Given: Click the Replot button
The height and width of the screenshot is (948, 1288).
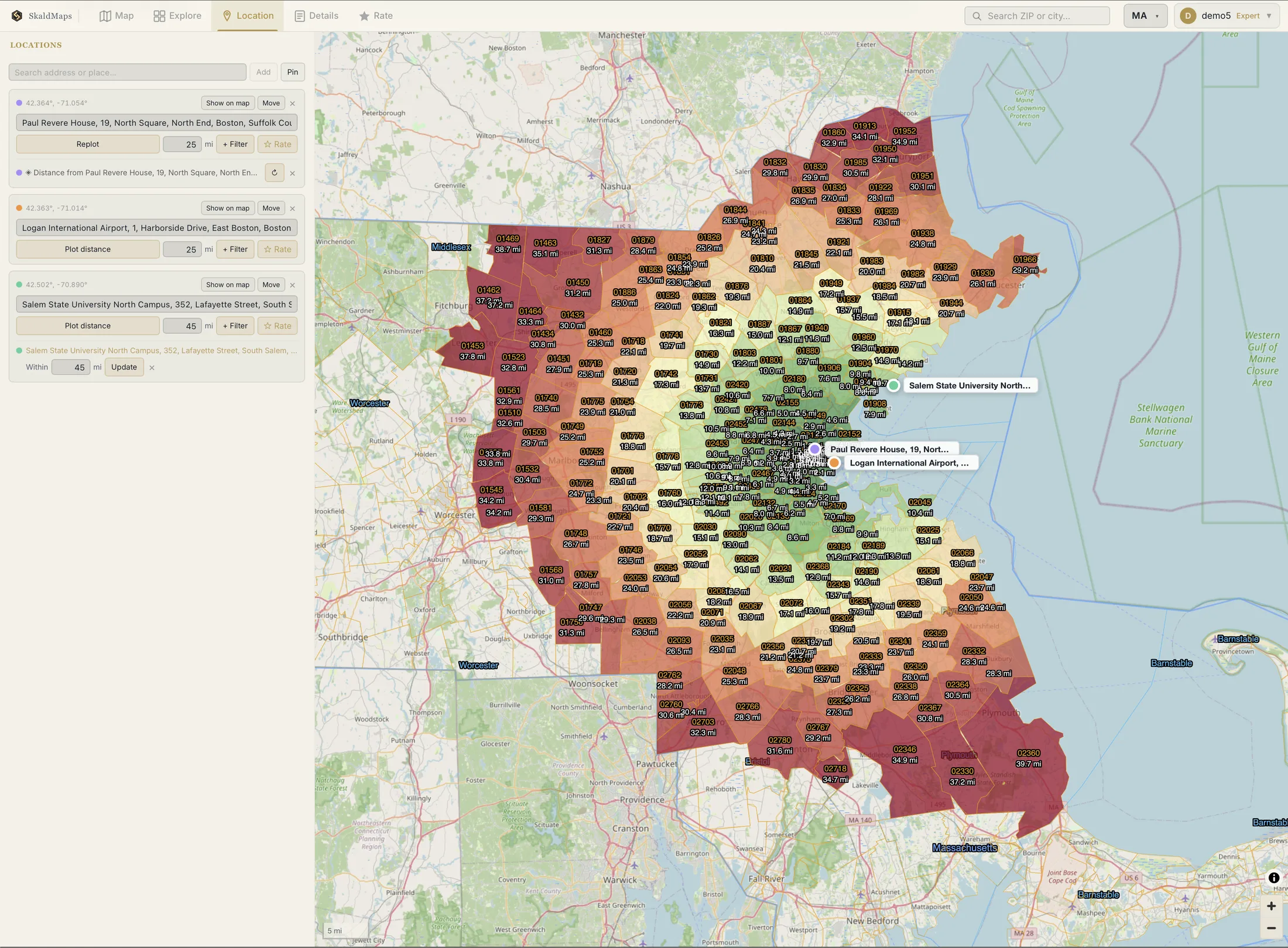Looking at the screenshot, I should coord(88,144).
